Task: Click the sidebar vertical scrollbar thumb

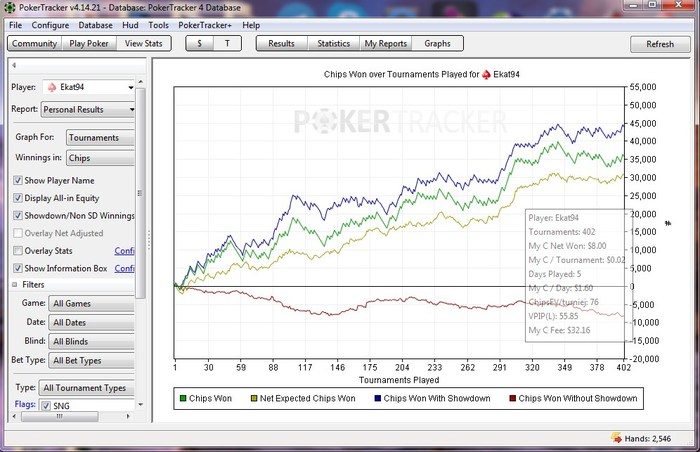Action: pos(140,192)
